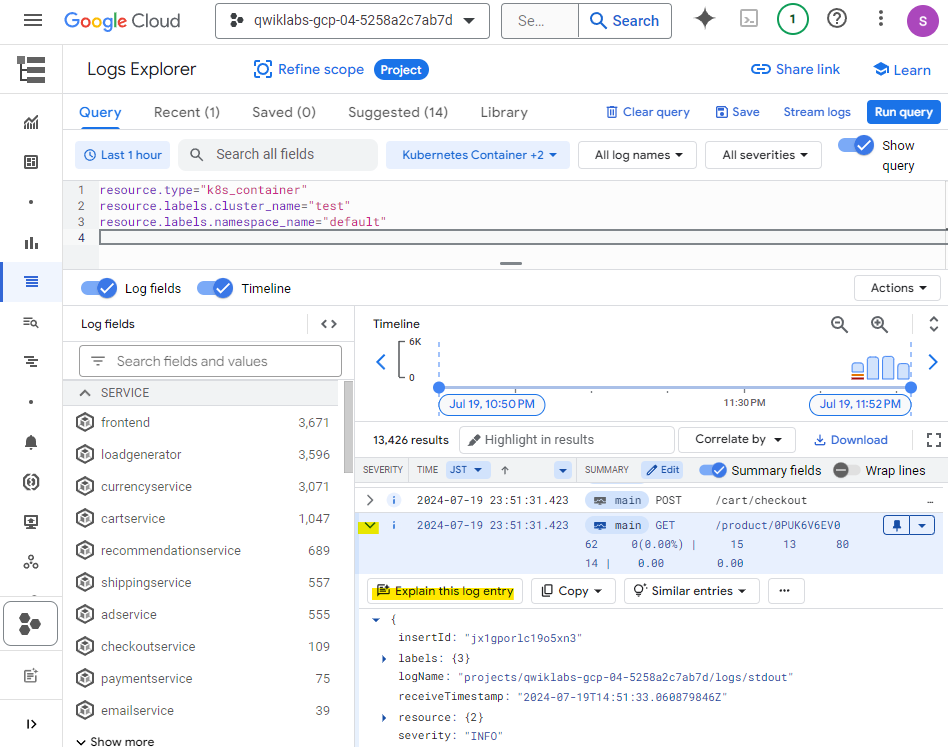
Task: Zoom out the timeline
Action: 839,325
